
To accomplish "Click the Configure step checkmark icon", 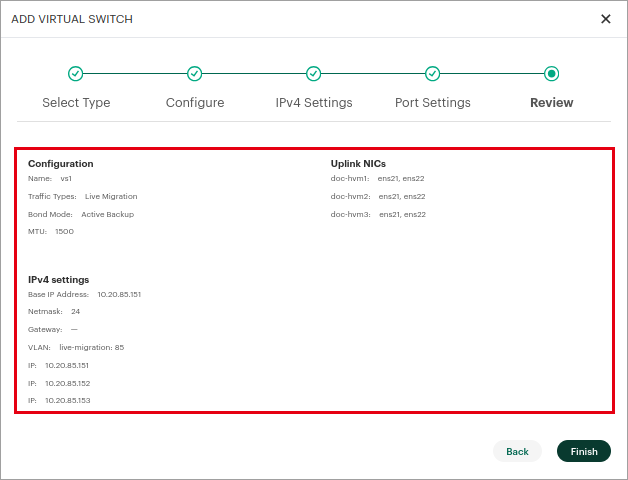I will click(x=195, y=74).
